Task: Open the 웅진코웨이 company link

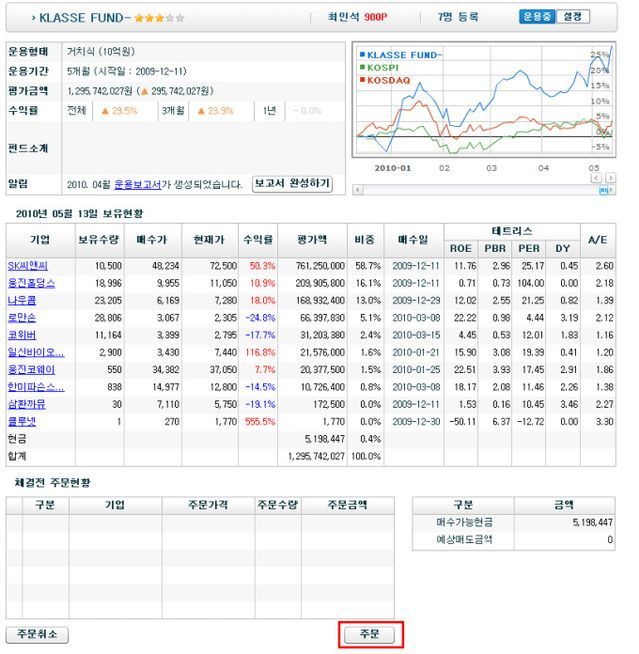Action: [32, 370]
